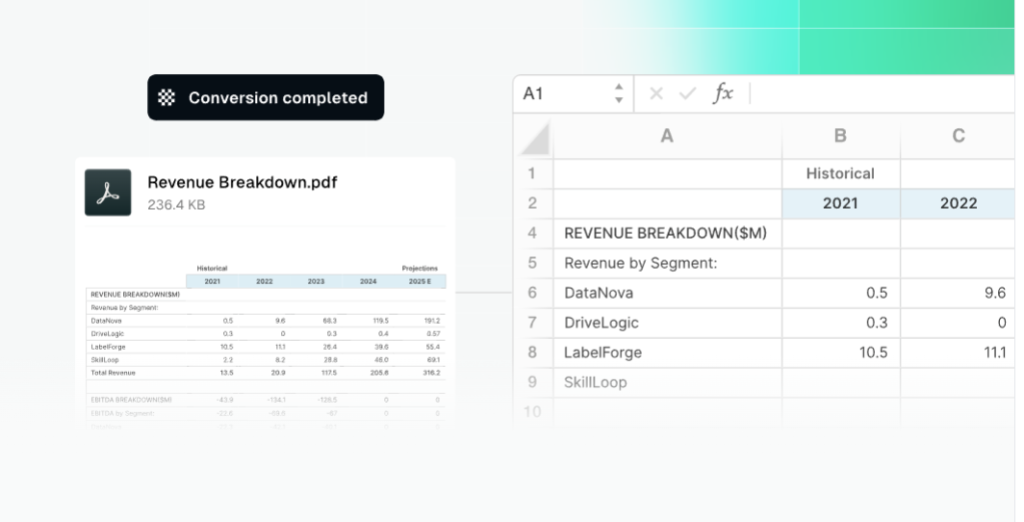Click the Conversion completed notification
The image size is (1024, 522).
point(265,98)
